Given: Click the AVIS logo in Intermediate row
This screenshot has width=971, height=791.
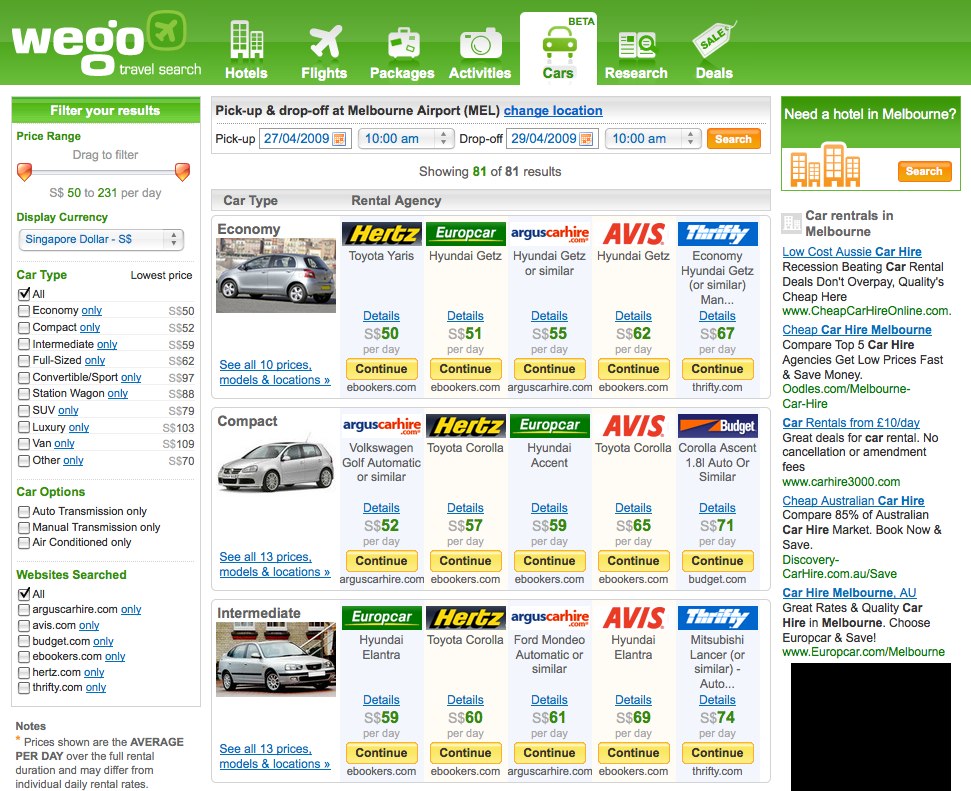Looking at the screenshot, I should pyautogui.click(x=634, y=618).
